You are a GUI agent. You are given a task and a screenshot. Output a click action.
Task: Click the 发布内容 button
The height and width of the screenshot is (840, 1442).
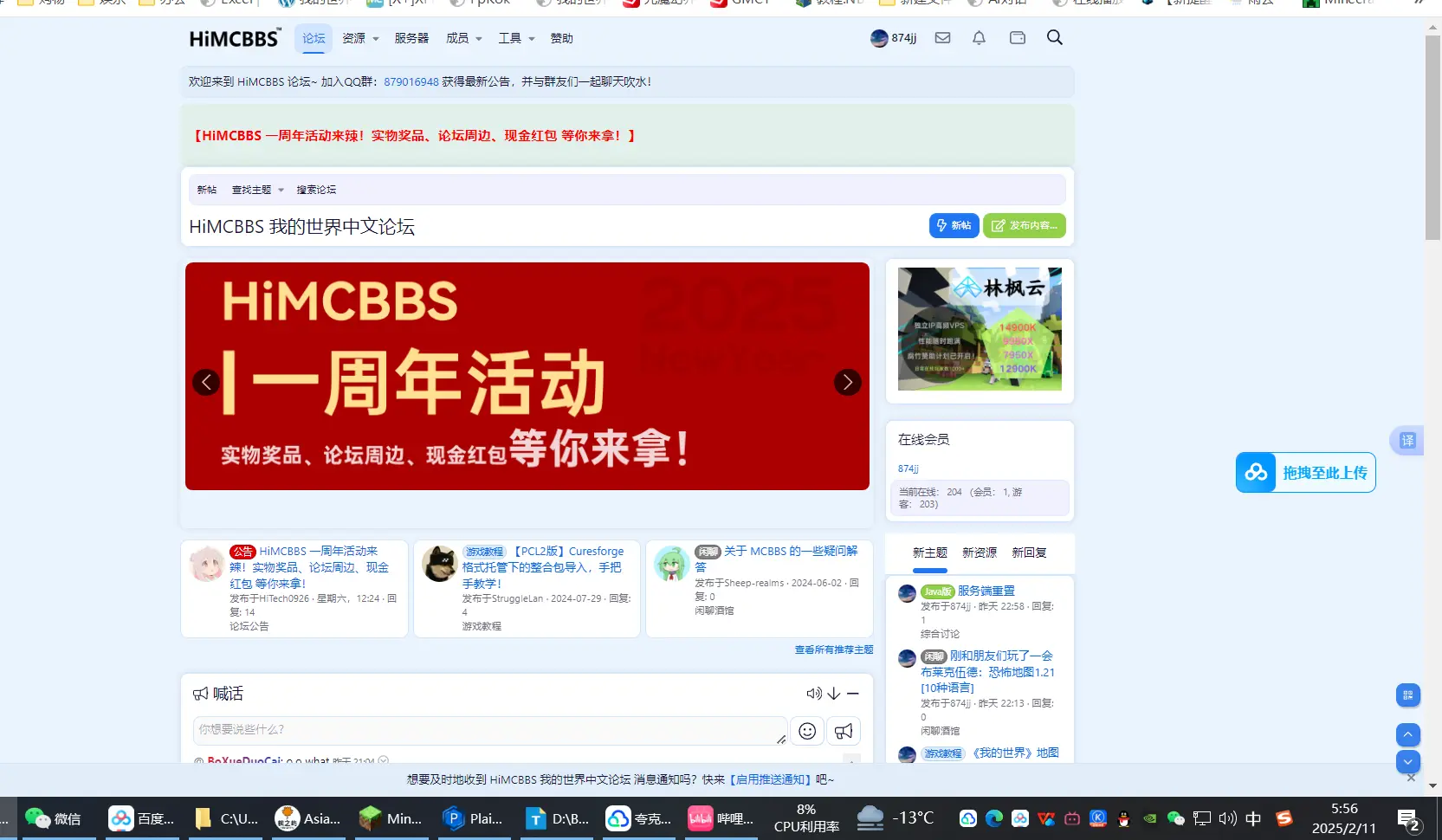[1024, 225]
